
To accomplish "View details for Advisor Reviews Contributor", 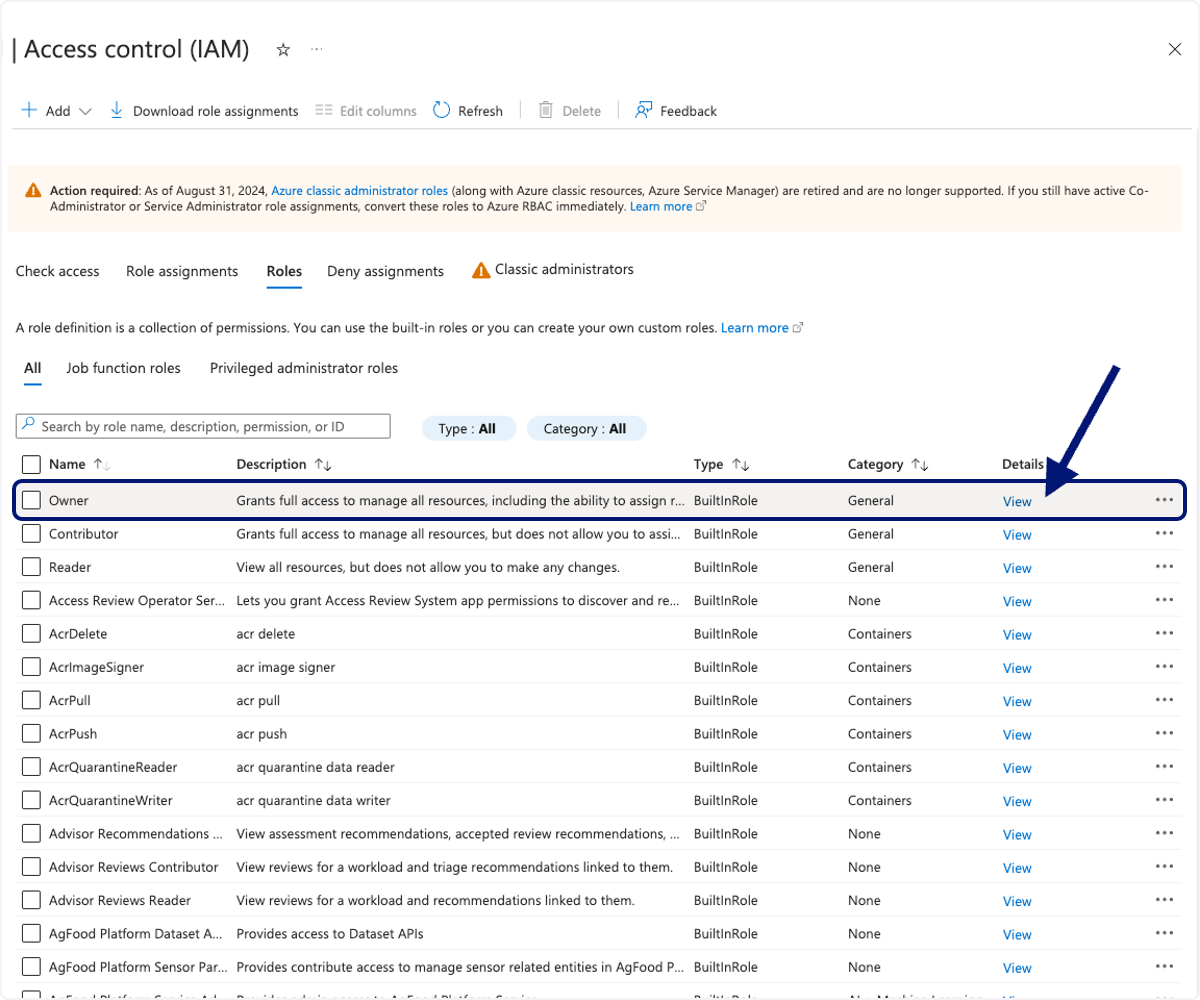I will (x=1017, y=868).
